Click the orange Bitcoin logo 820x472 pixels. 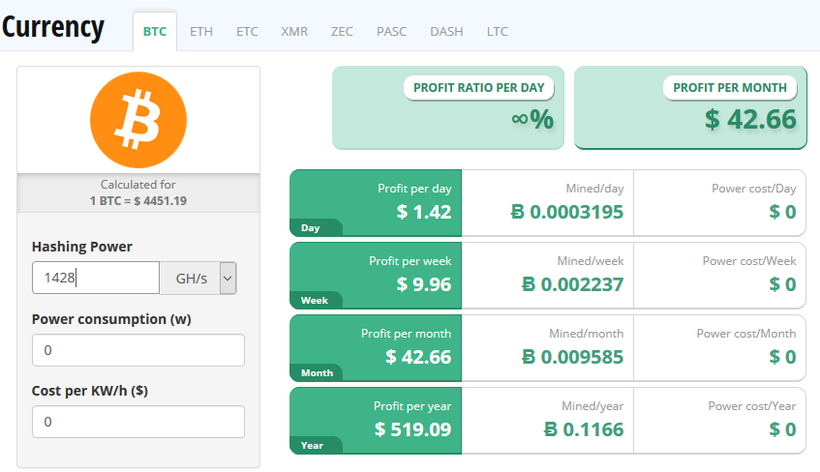[138, 120]
